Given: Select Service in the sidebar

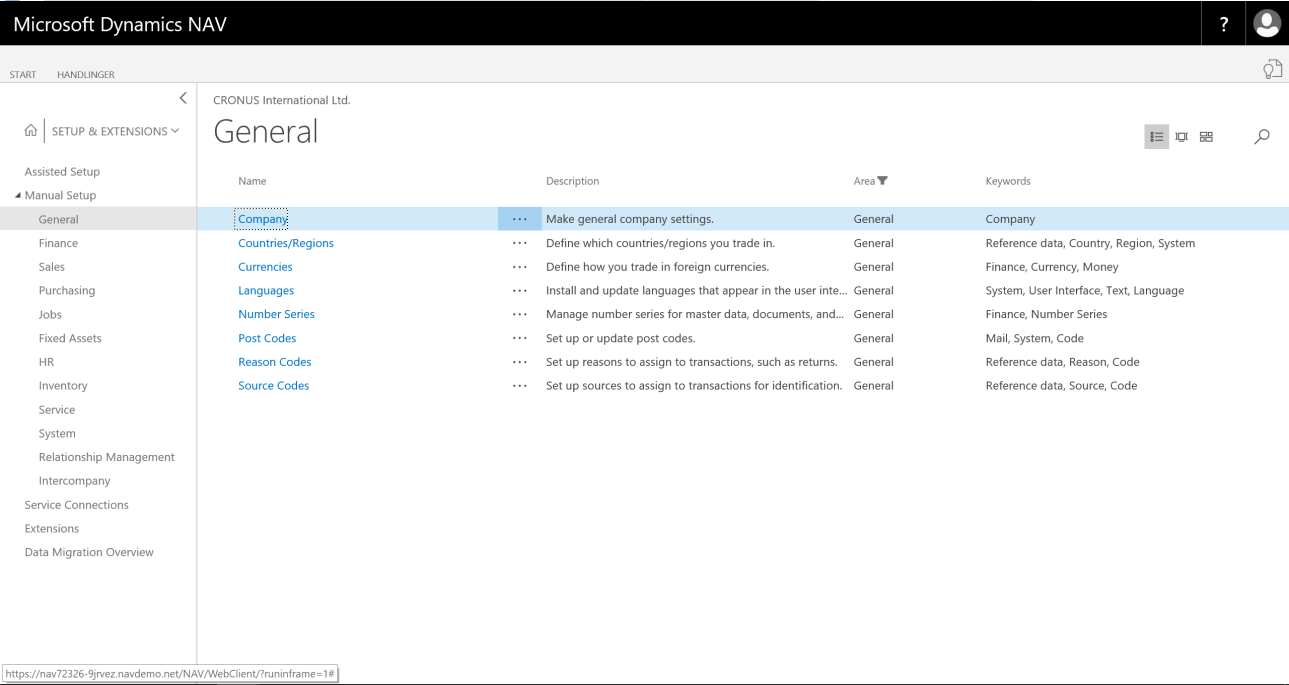Looking at the screenshot, I should pos(57,410).
